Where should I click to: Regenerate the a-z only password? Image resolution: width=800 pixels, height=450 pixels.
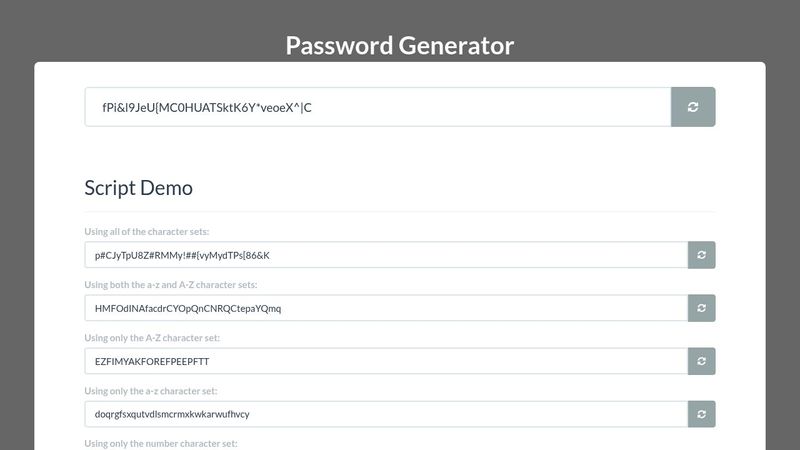click(x=702, y=414)
